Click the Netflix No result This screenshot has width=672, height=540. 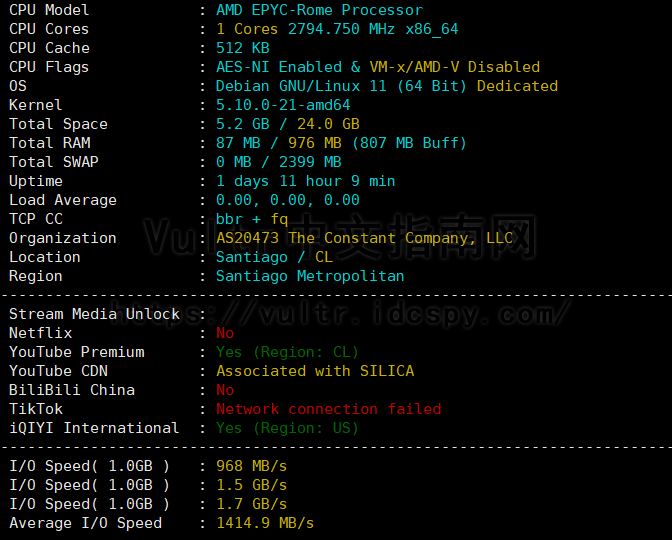(225, 333)
